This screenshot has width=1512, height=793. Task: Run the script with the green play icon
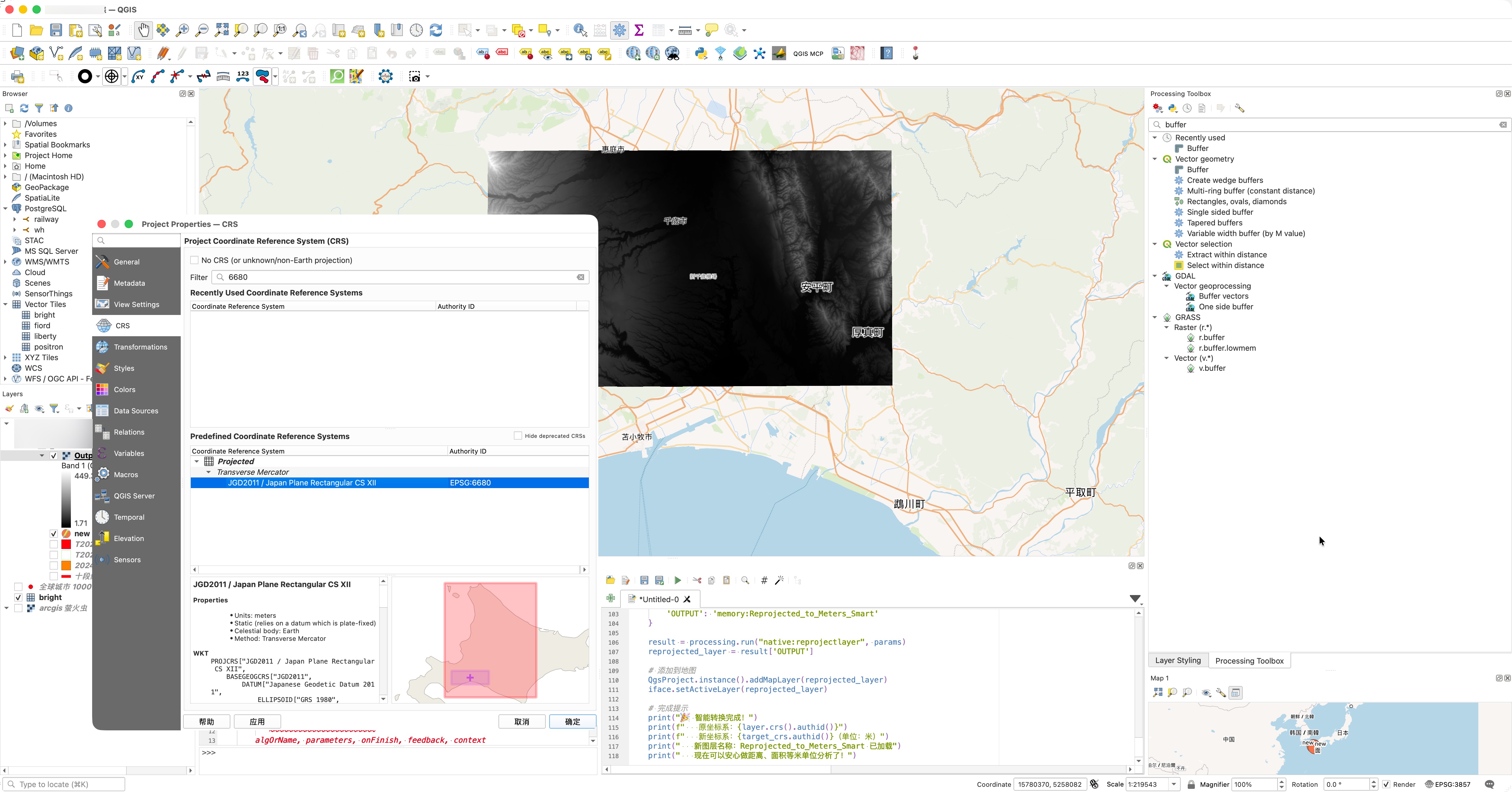(677, 580)
